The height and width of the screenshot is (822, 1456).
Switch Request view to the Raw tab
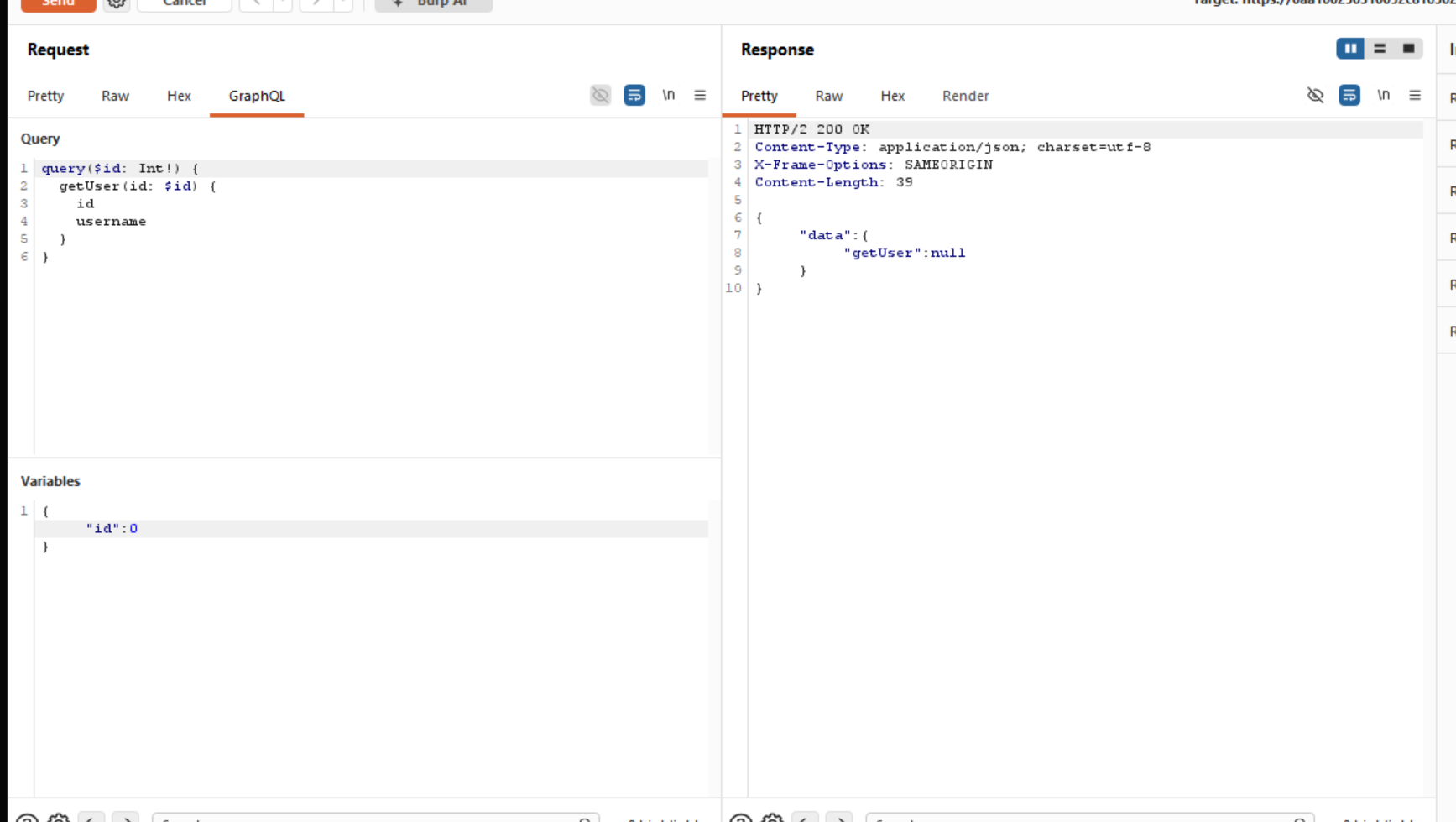[x=115, y=96]
